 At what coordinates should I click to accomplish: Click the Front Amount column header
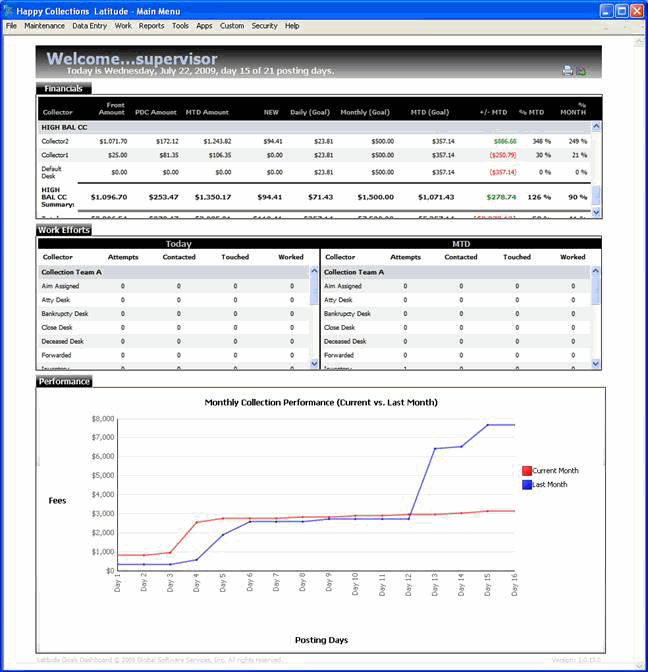coord(111,108)
